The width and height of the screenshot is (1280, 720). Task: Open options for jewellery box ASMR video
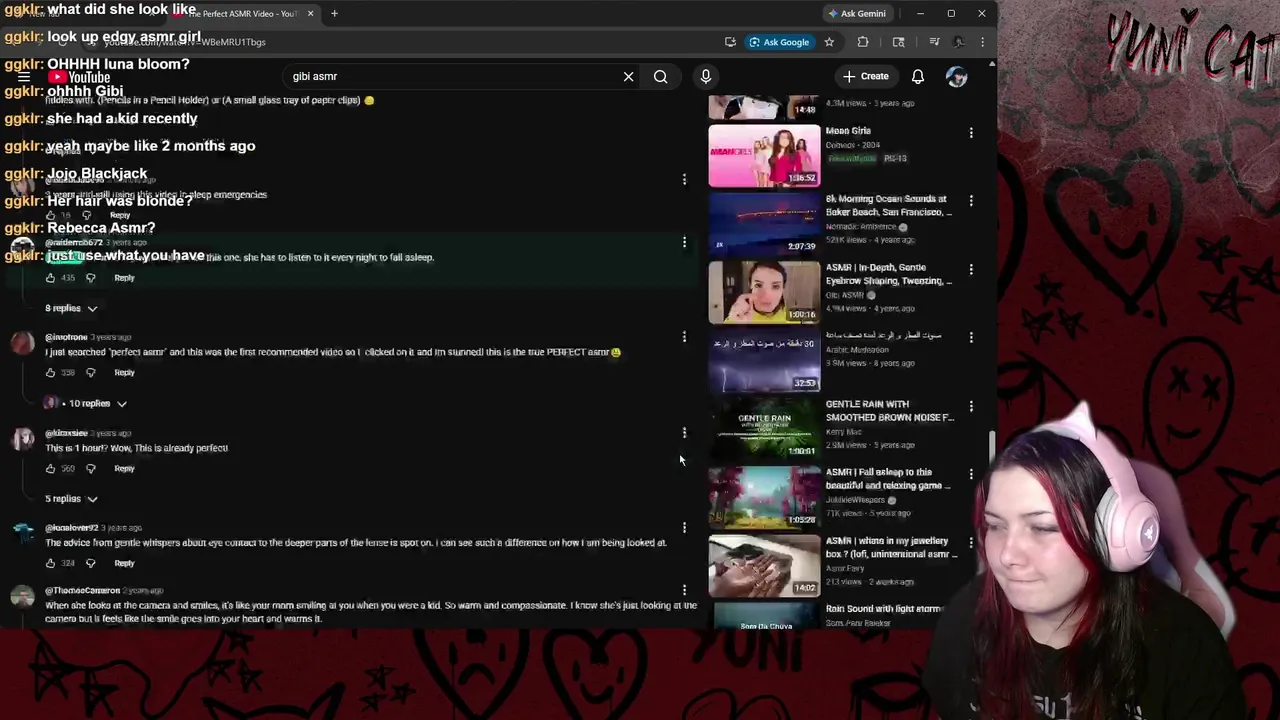[971, 542]
